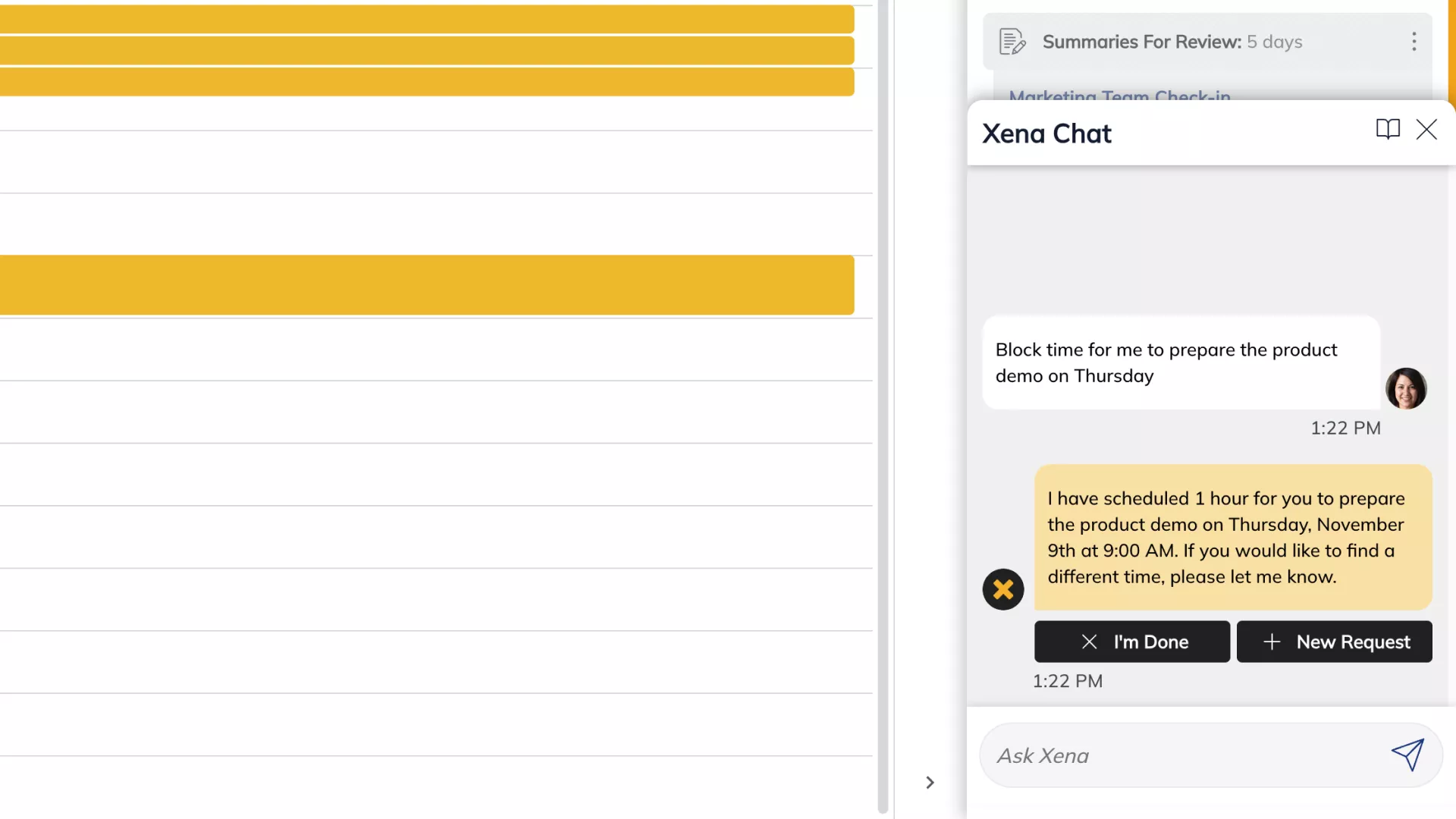Select the third thin yellow event bar

coord(426,82)
